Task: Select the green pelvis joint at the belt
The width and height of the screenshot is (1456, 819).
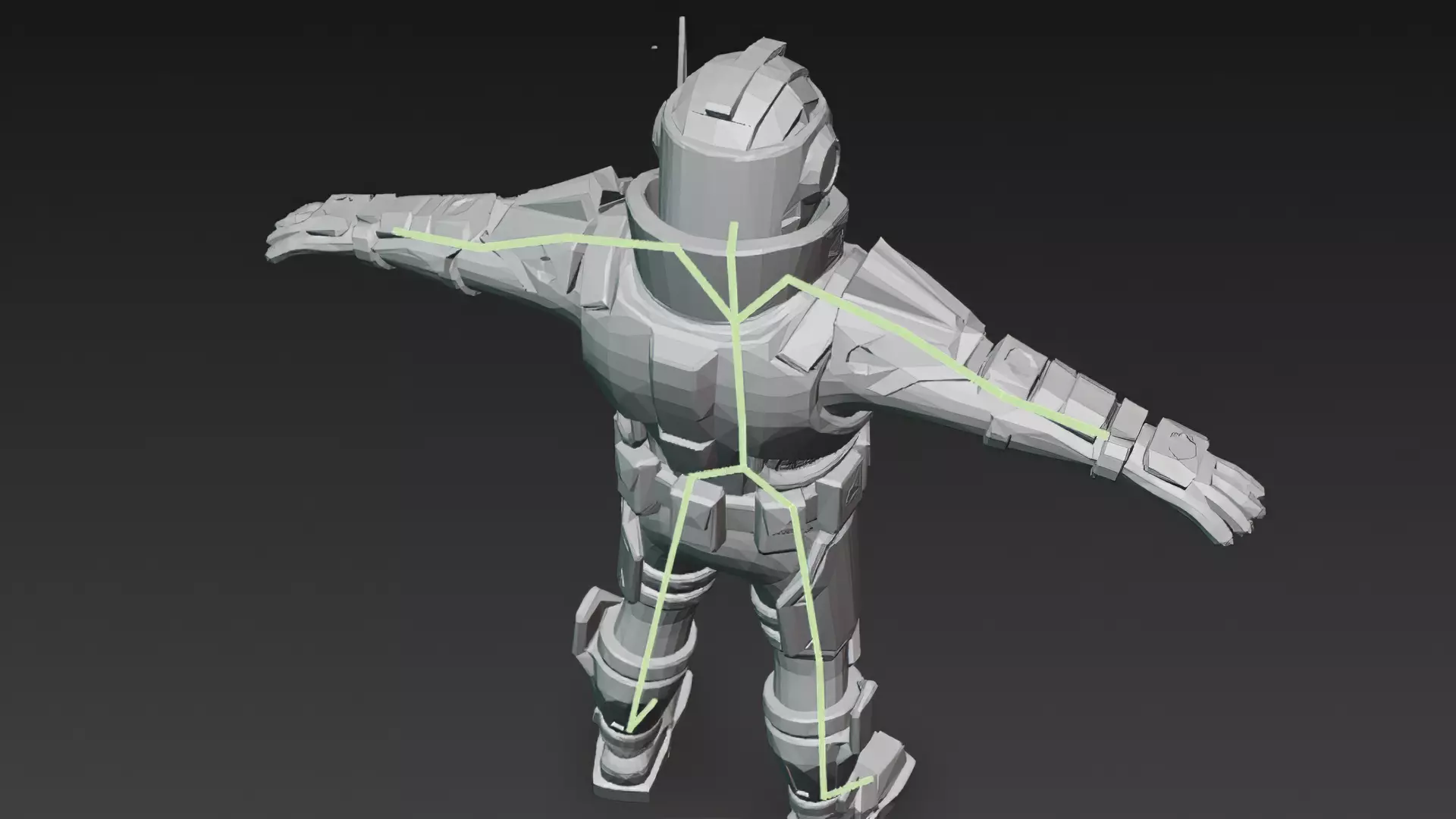Action: (742, 468)
